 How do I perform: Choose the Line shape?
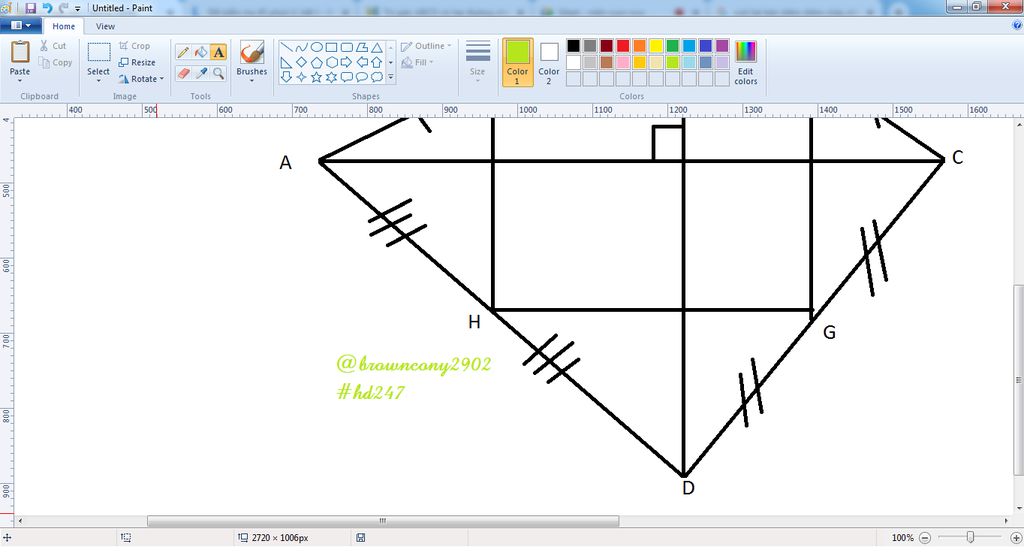click(x=286, y=48)
